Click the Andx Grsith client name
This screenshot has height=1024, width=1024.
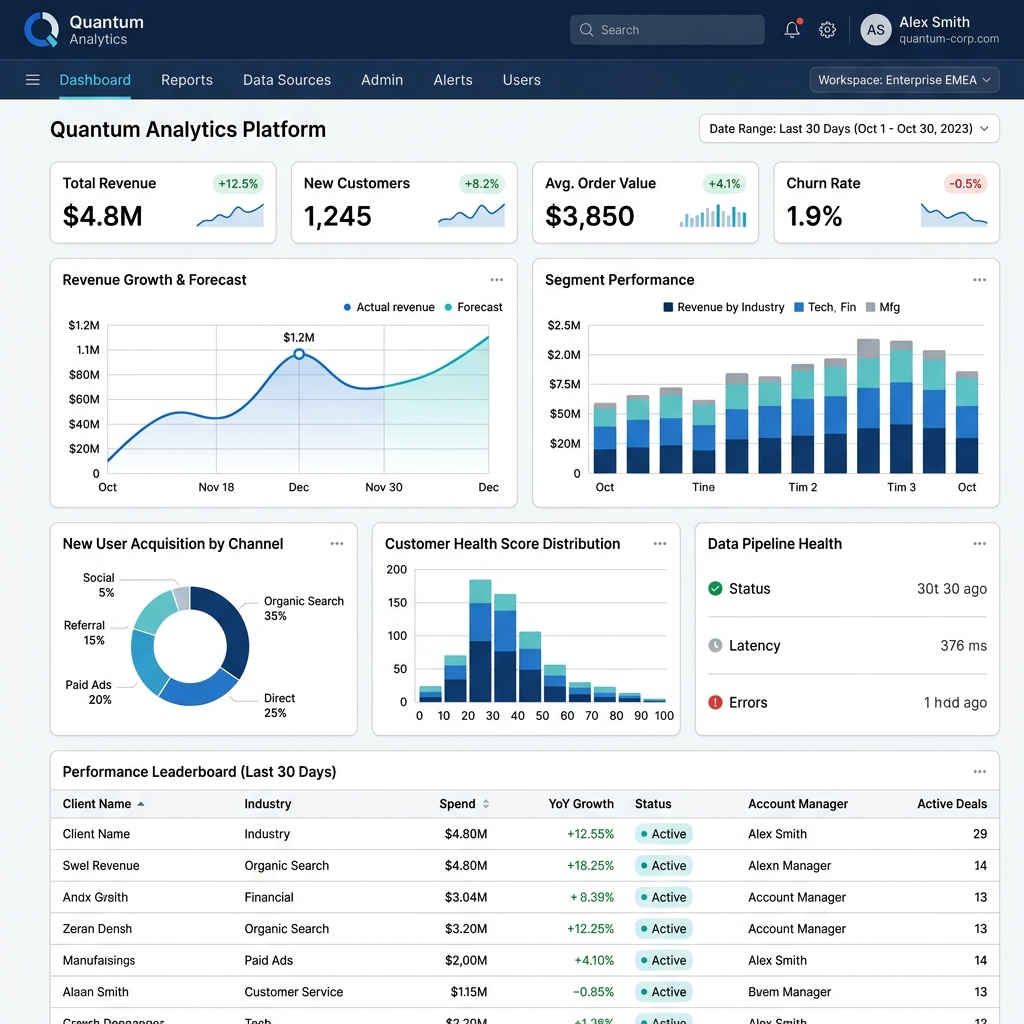[x=95, y=897]
